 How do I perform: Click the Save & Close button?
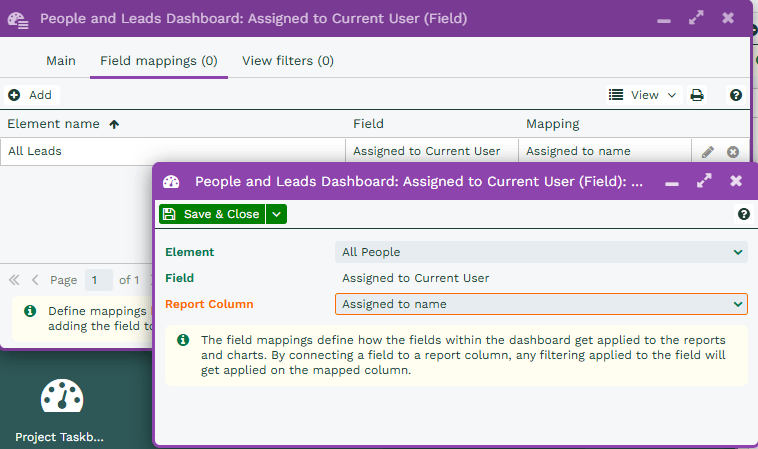click(212, 214)
